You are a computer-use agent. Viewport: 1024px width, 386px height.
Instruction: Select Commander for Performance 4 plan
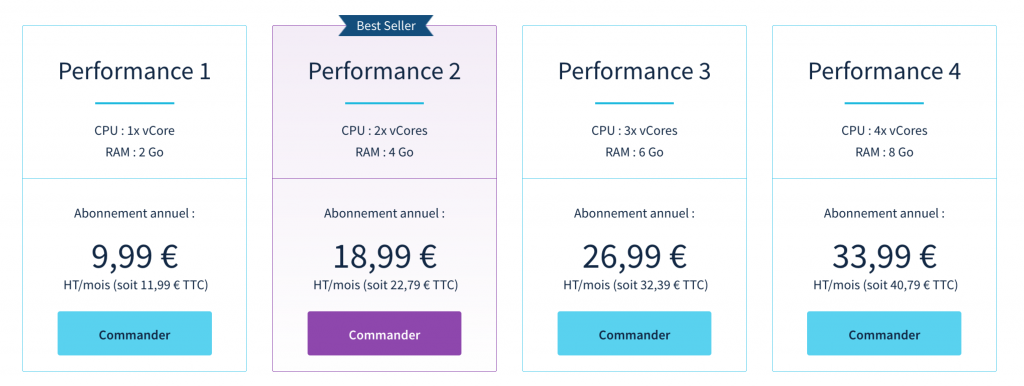point(884,333)
